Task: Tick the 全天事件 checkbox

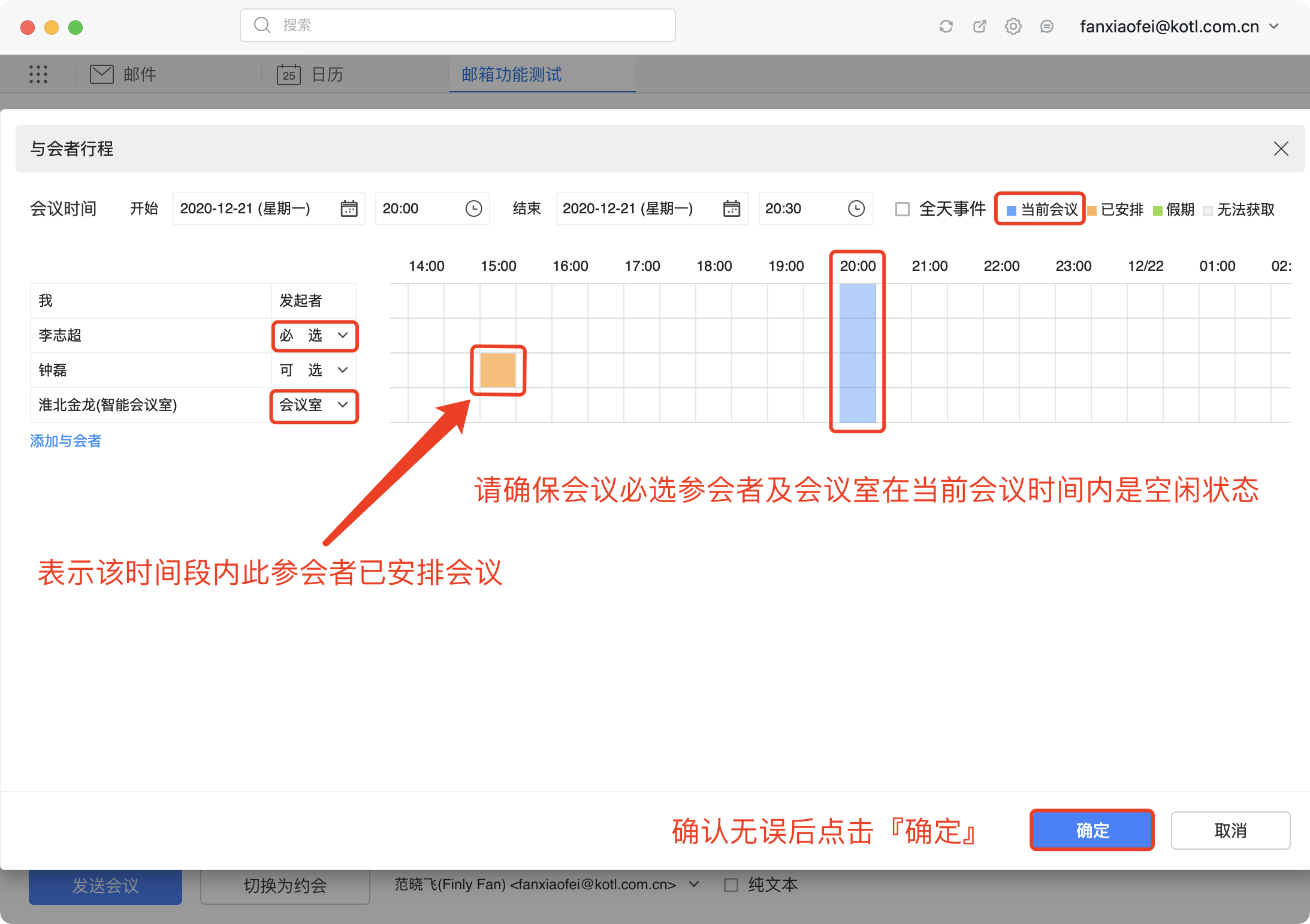Action: [x=902, y=209]
